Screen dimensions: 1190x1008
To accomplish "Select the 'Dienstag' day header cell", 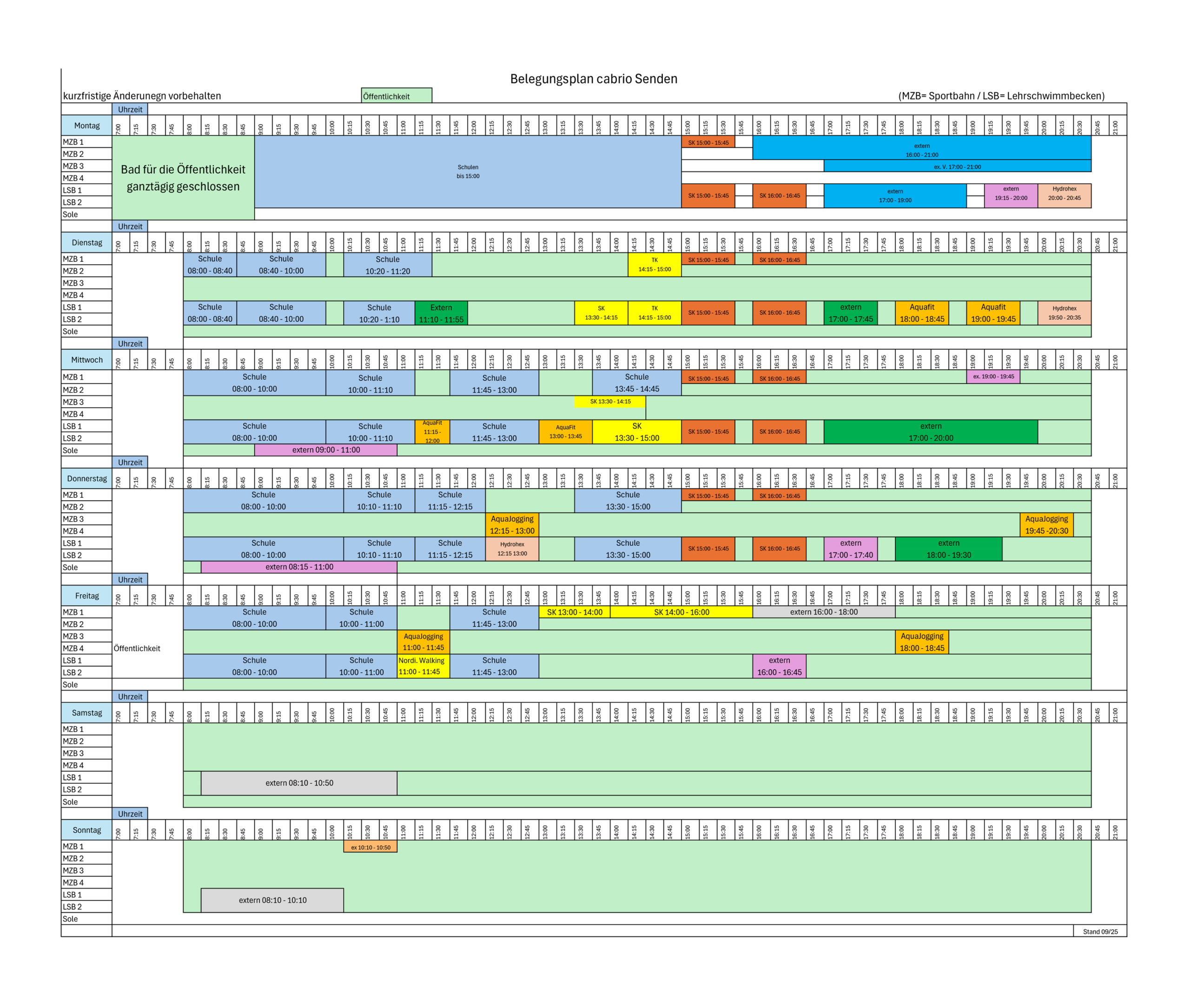I will point(87,243).
